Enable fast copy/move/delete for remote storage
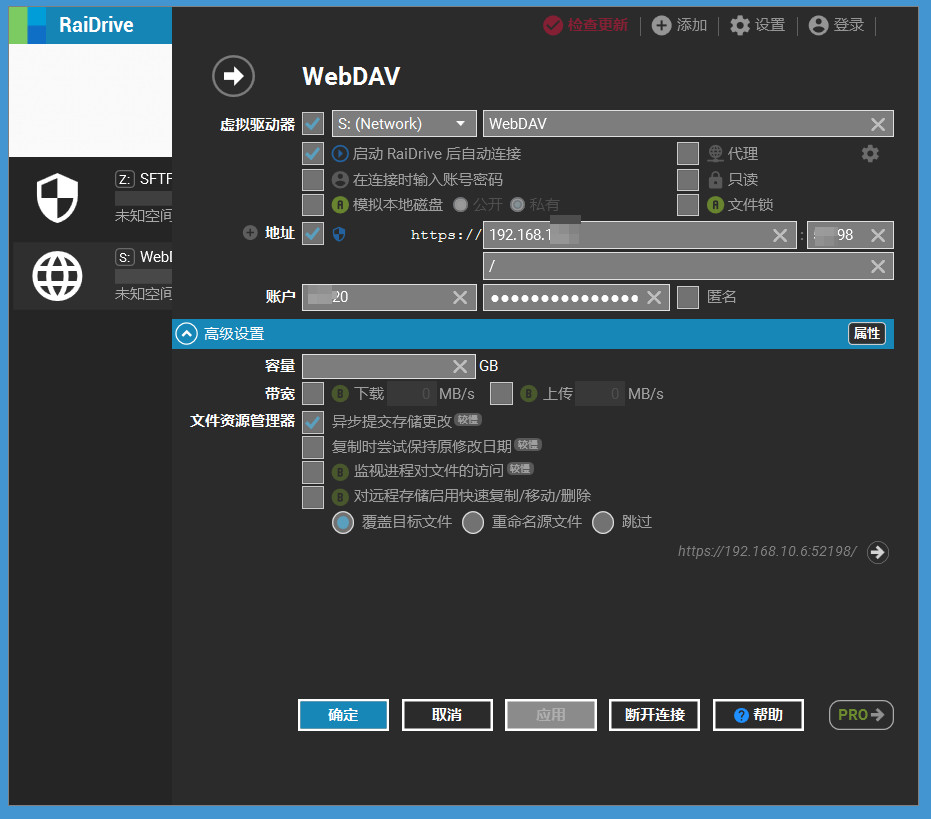This screenshot has width=931, height=819. 313,497
